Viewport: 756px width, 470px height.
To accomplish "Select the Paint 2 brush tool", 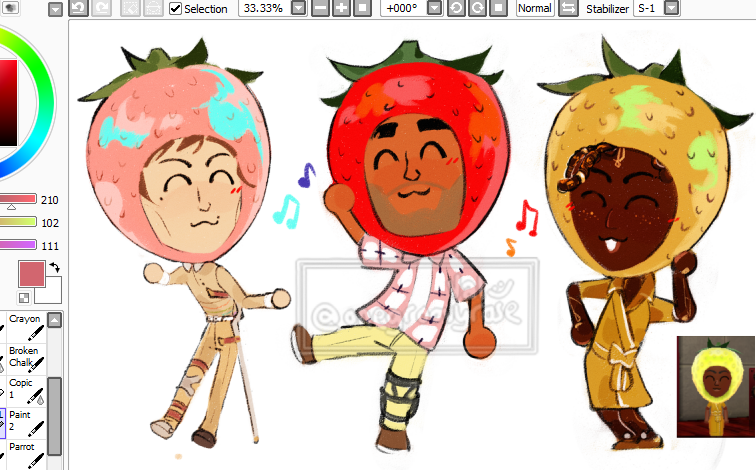I will coord(26,423).
